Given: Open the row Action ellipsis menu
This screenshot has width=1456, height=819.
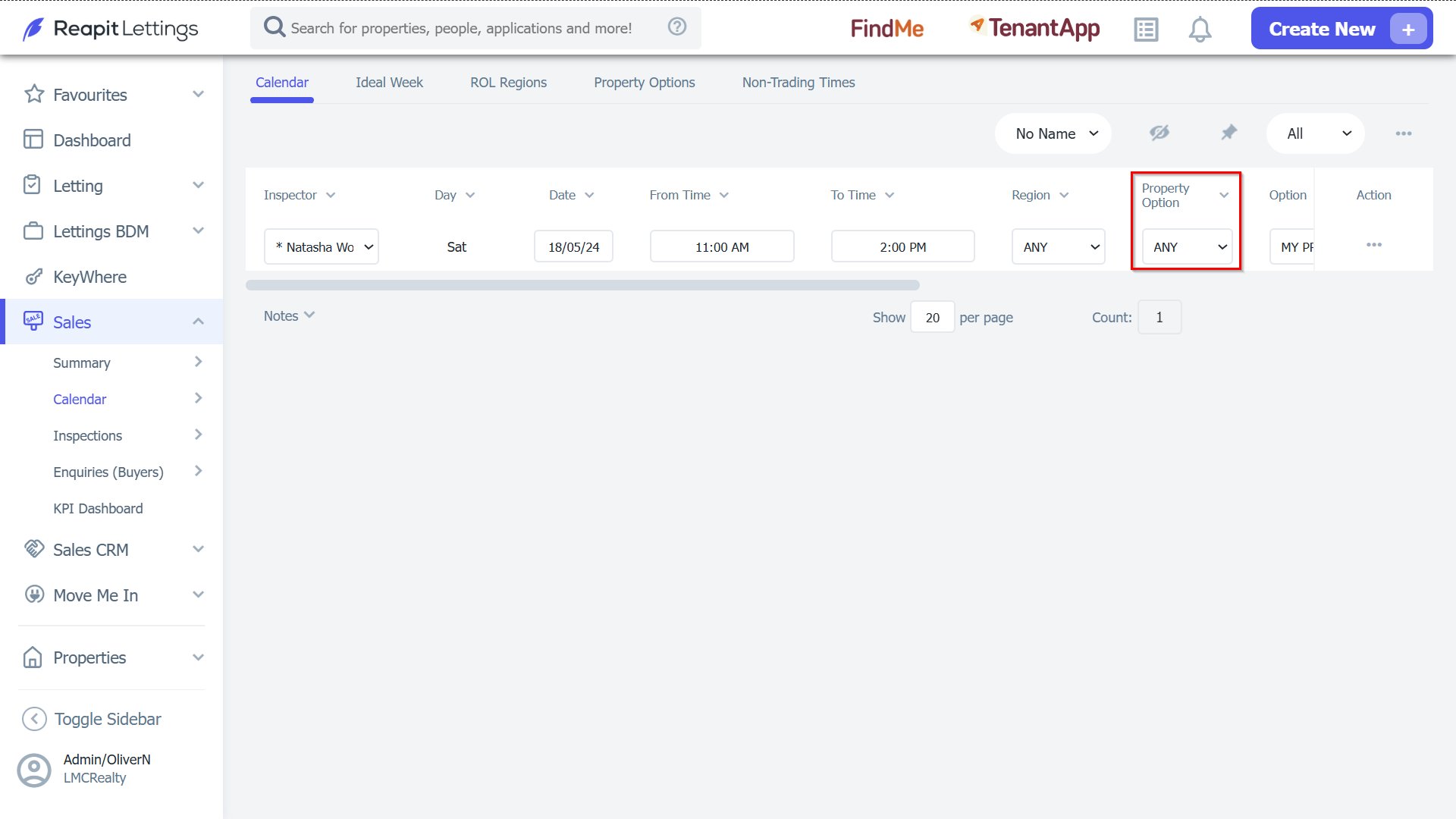Looking at the screenshot, I should coord(1374,245).
